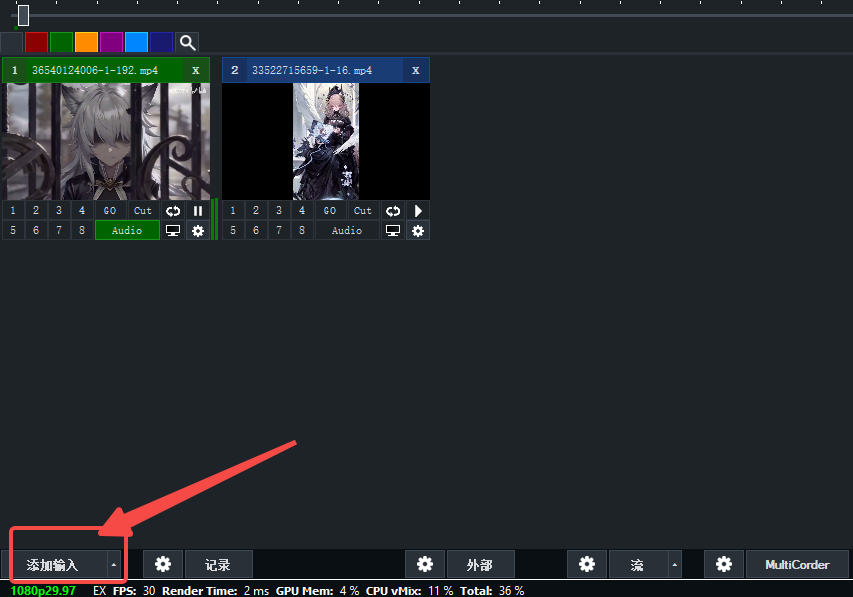The height and width of the screenshot is (597, 853).
Task: Click Cut on input 1
Action: 143,211
